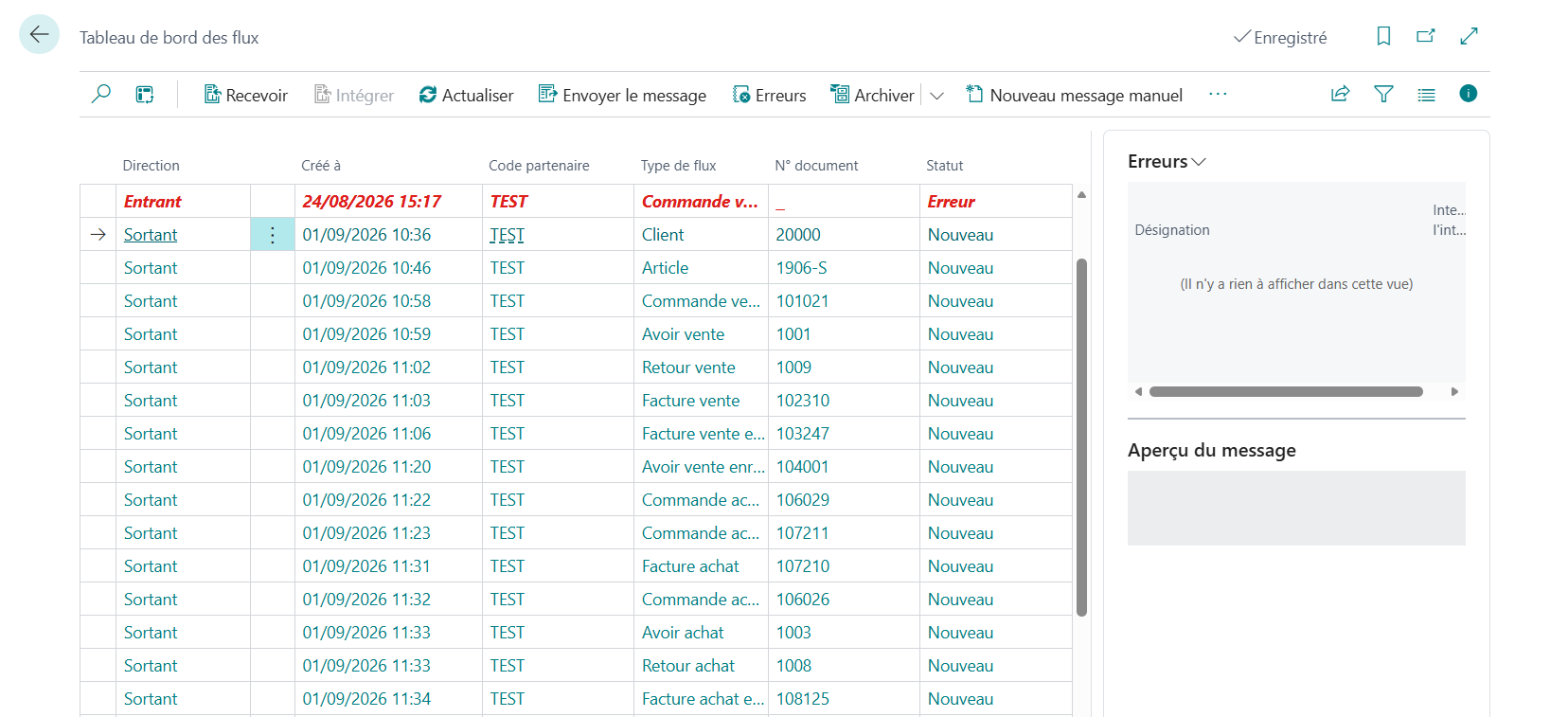The height and width of the screenshot is (717, 1568).
Task: Open the Erreurs action
Action: [769, 95]
